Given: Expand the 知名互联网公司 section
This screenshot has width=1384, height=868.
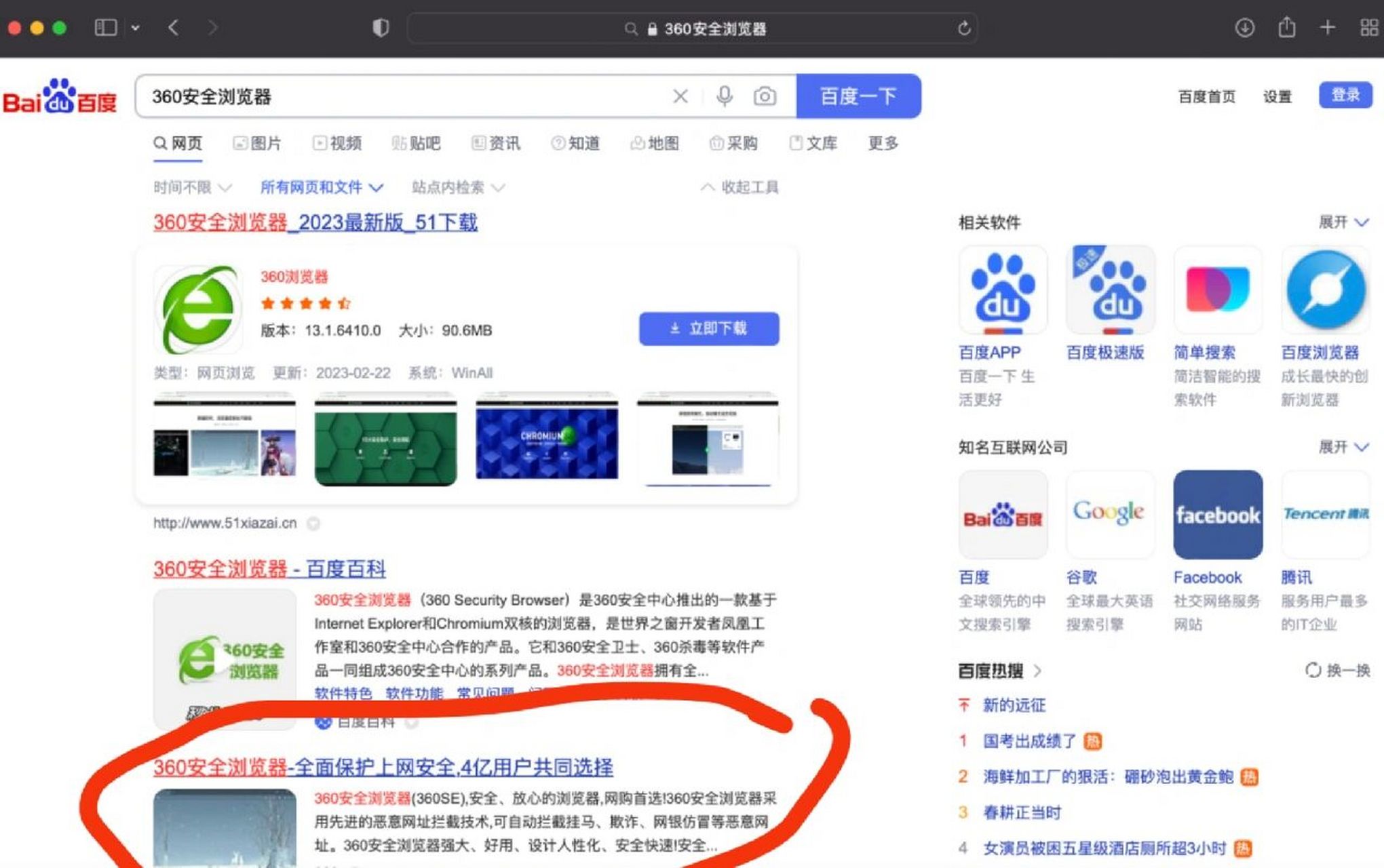Looking at the screenshot, I should (x=1344, y=447).
